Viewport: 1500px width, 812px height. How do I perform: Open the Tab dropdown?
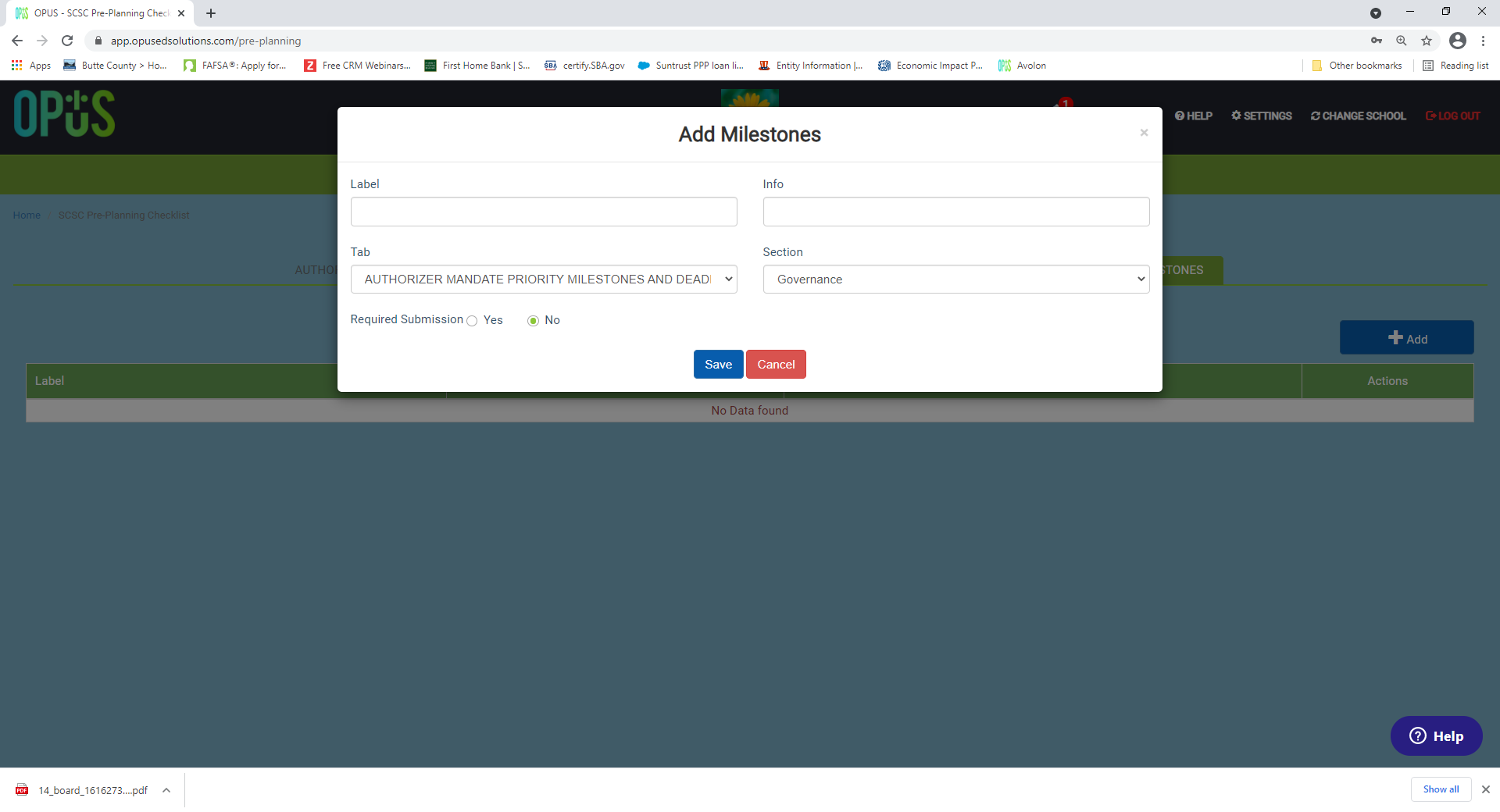pyautogui.click(x=544, y=280)
